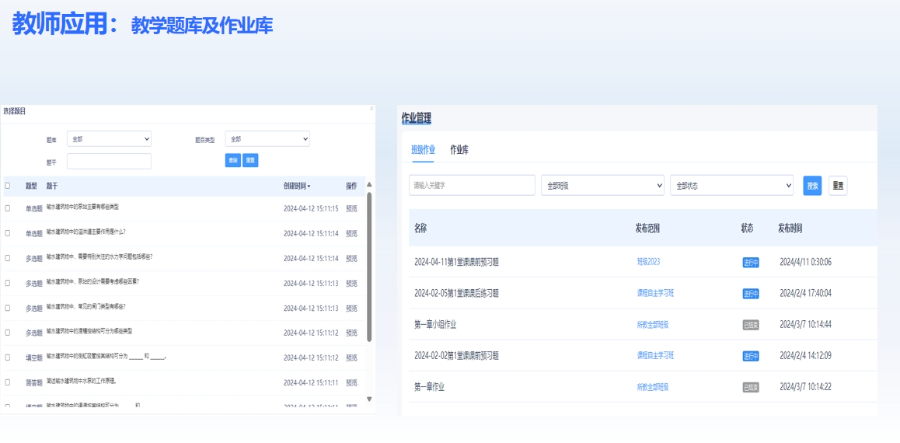Click 进行中 badge for 2024-04-11 homework
The image size is (900, 443).
750,263
